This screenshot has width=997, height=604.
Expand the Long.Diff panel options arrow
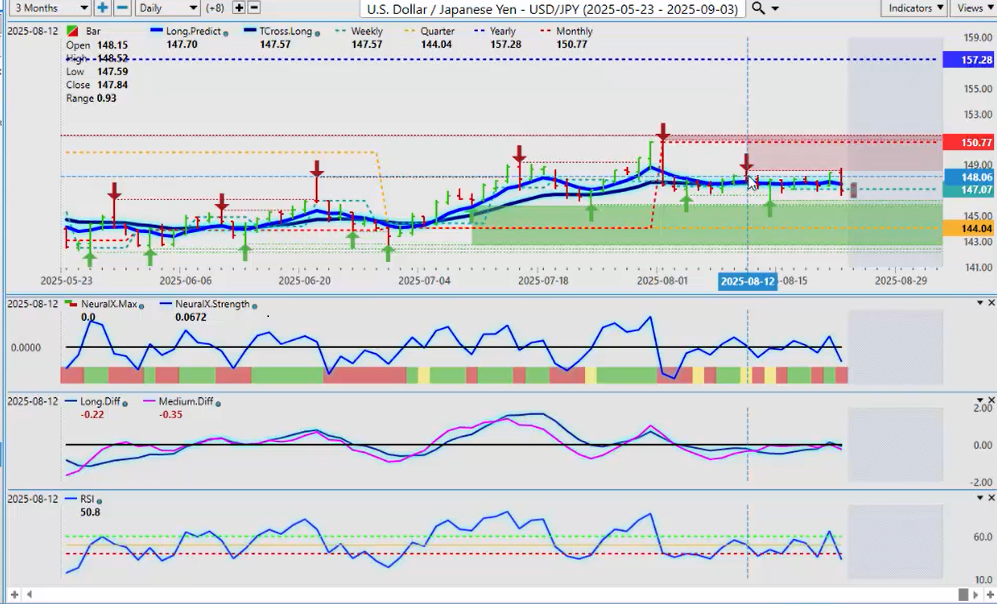978,400
